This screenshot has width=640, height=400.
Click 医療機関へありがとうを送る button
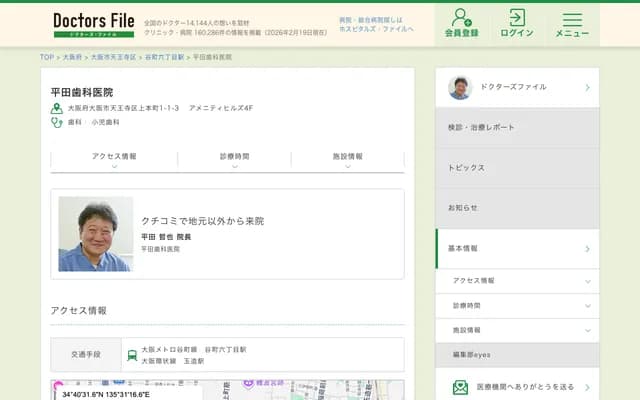(x=518, y=387)
